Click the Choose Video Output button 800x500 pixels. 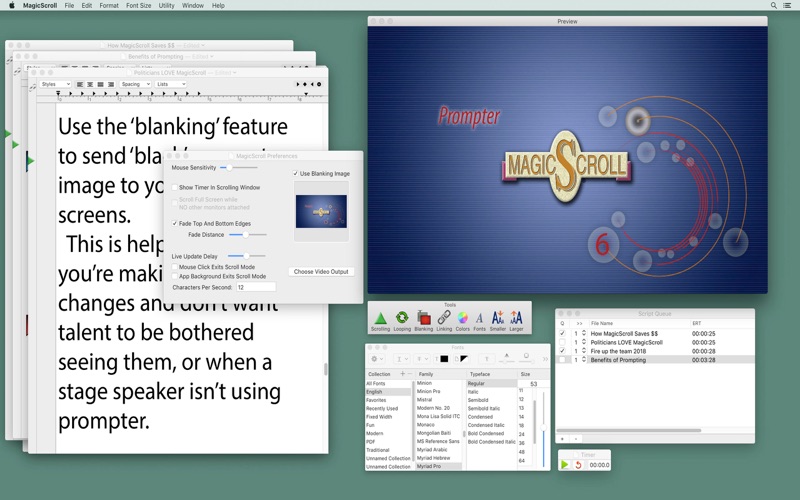[321, 272]
